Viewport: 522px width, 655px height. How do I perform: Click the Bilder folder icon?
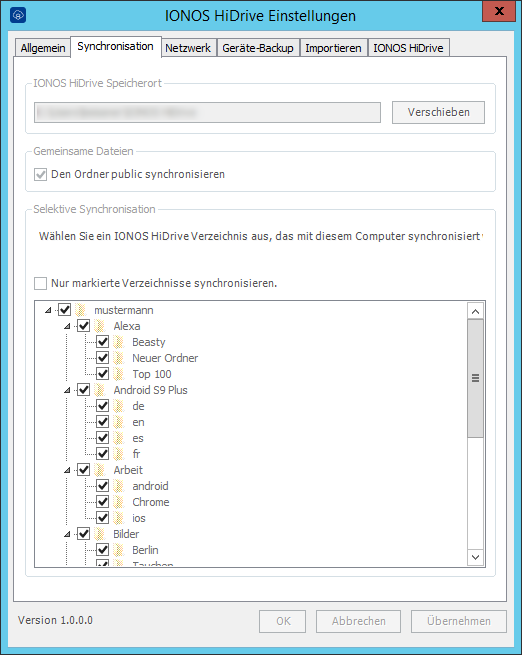[100, 534]
